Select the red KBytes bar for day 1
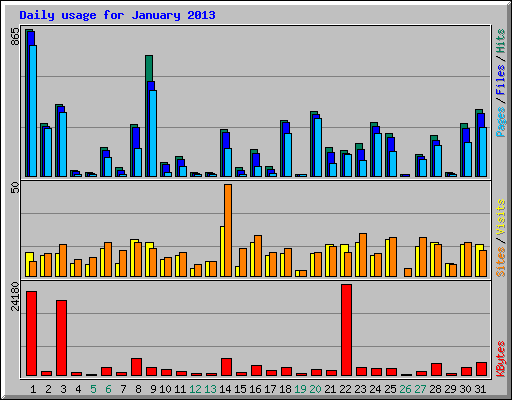This screenshot has height=400, width=512. pos(31,334)
